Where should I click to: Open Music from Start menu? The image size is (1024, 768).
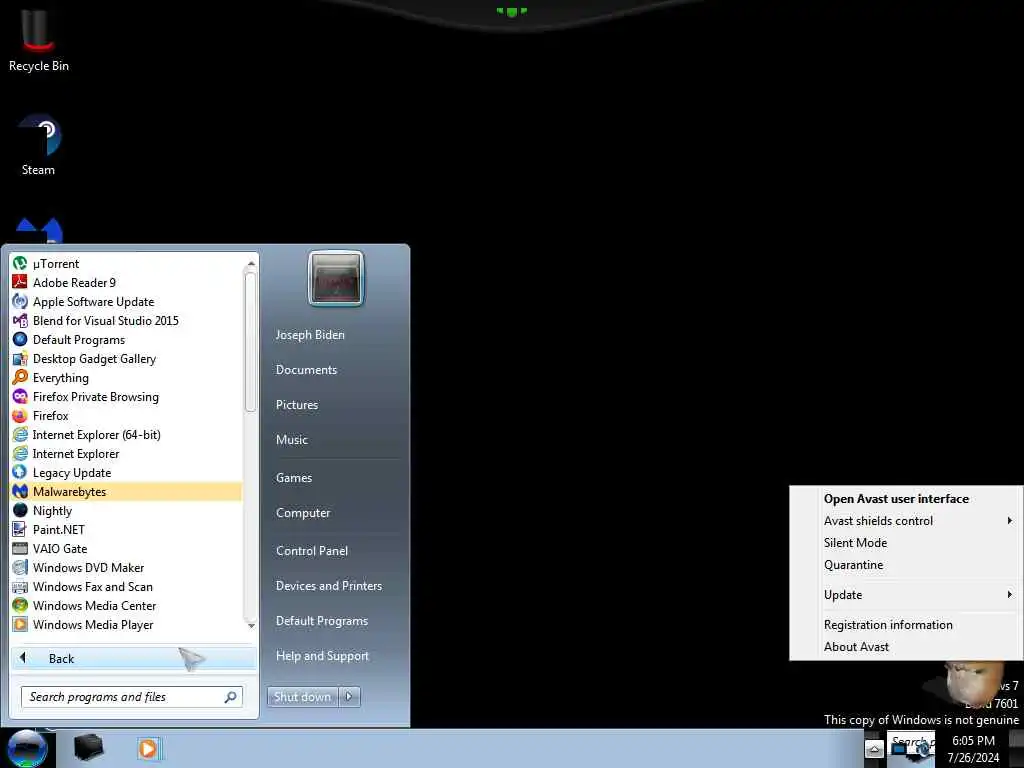coord(291,440)
